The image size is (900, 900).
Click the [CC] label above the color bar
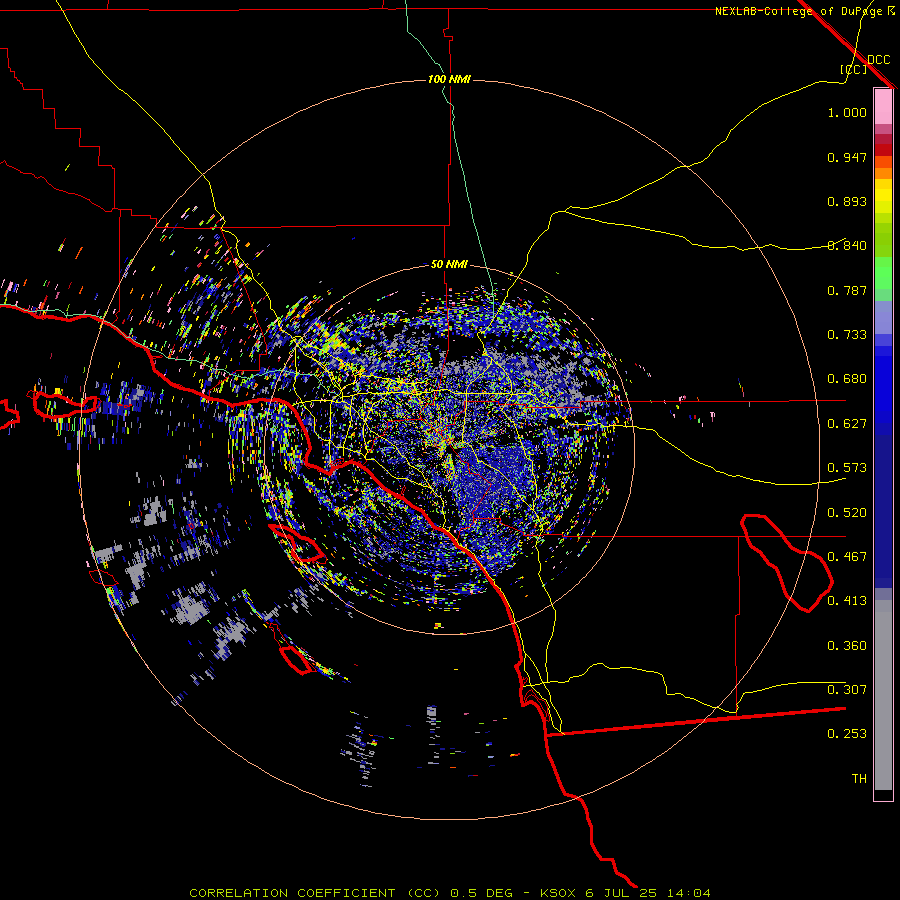click(854, 69)
